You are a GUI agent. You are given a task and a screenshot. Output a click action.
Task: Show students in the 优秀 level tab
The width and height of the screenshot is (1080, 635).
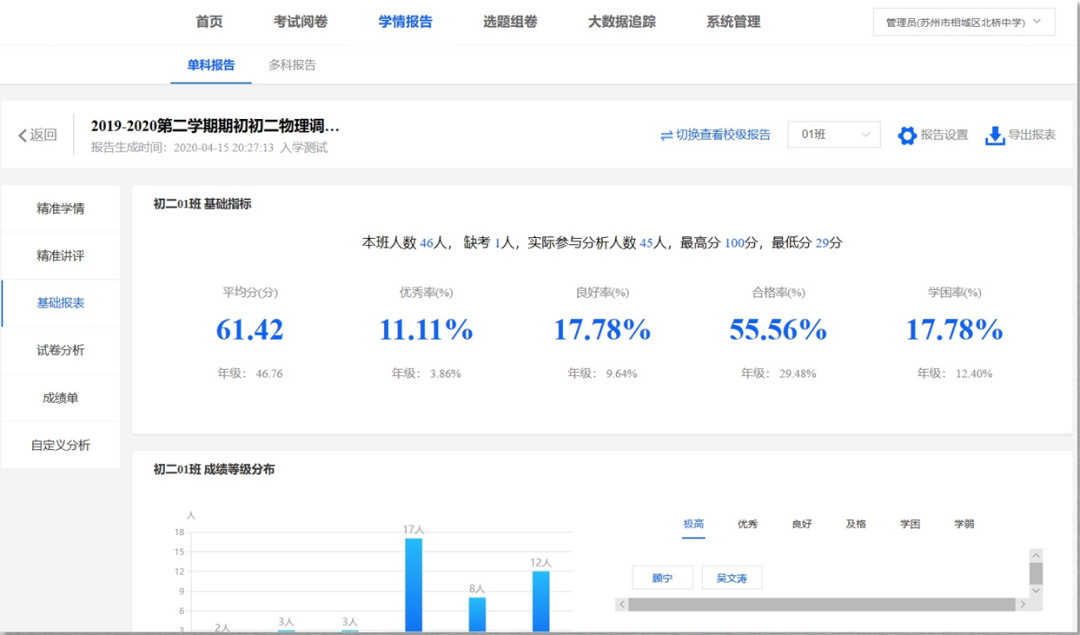[x=747, y=524]
